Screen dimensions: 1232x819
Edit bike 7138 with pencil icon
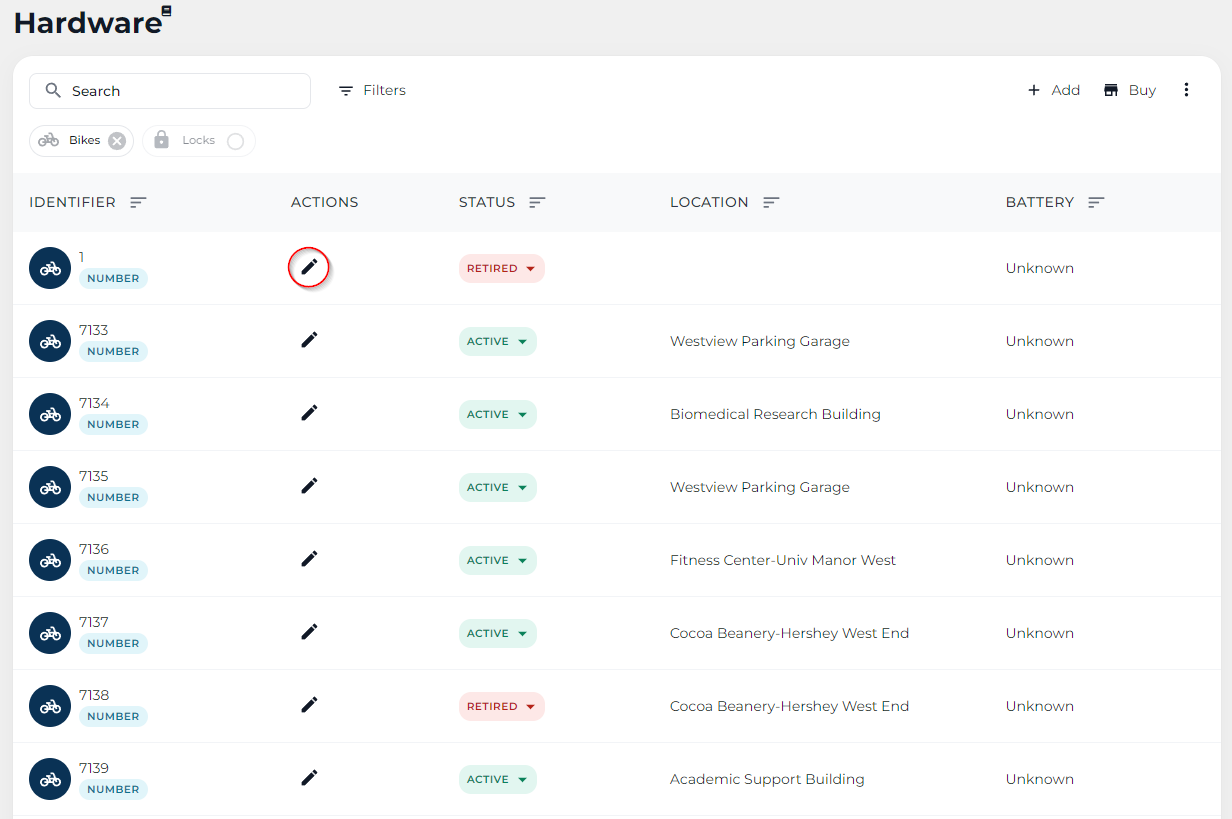coord(309,705)
